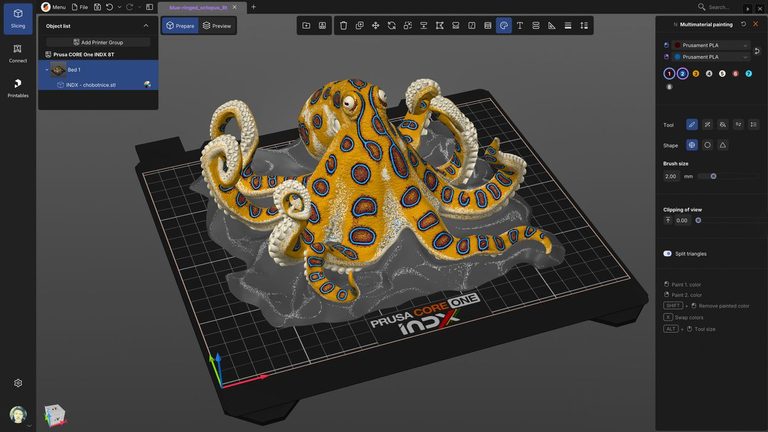The image size is (768, 432).
Task: Click the copy/duplicate icon in toolbar
Action: (360, 25)
